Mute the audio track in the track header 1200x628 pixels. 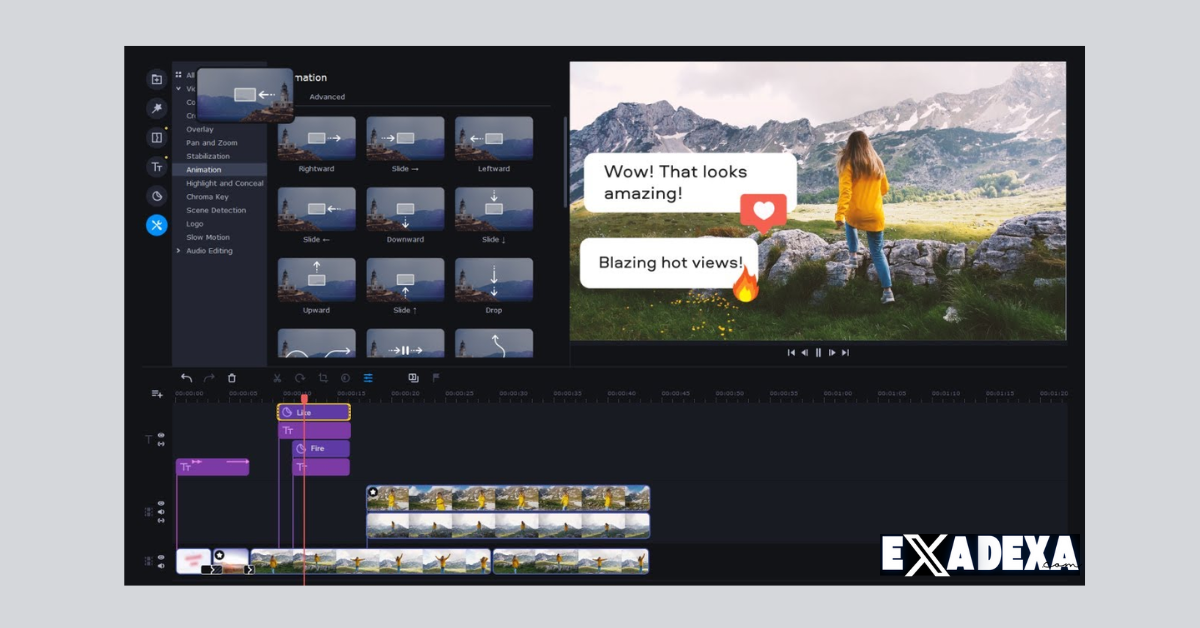tap(160, 565)
